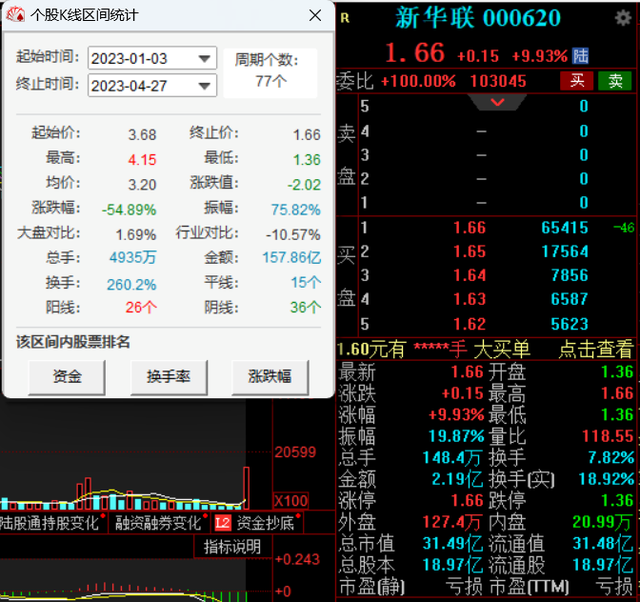Open the 终止时间 date dropdown
Screen dimensions: 640x602
coord(204,86)
